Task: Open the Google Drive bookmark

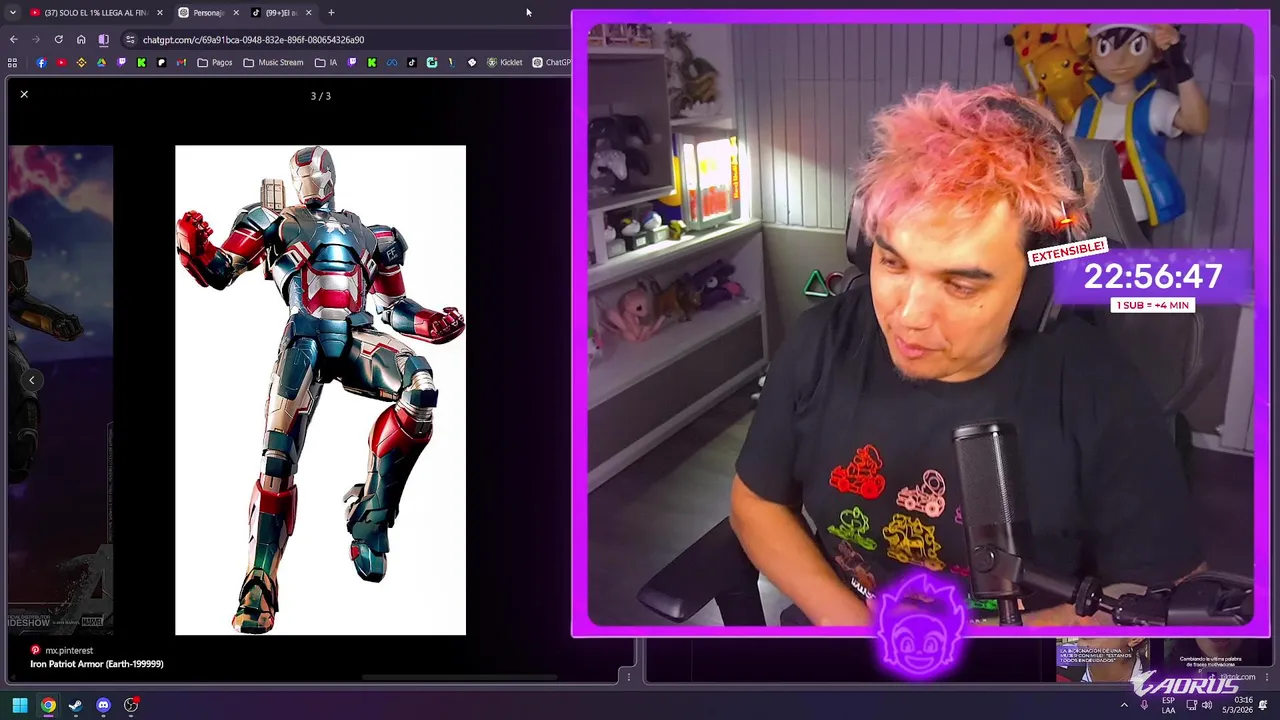Action: [101, 62]
